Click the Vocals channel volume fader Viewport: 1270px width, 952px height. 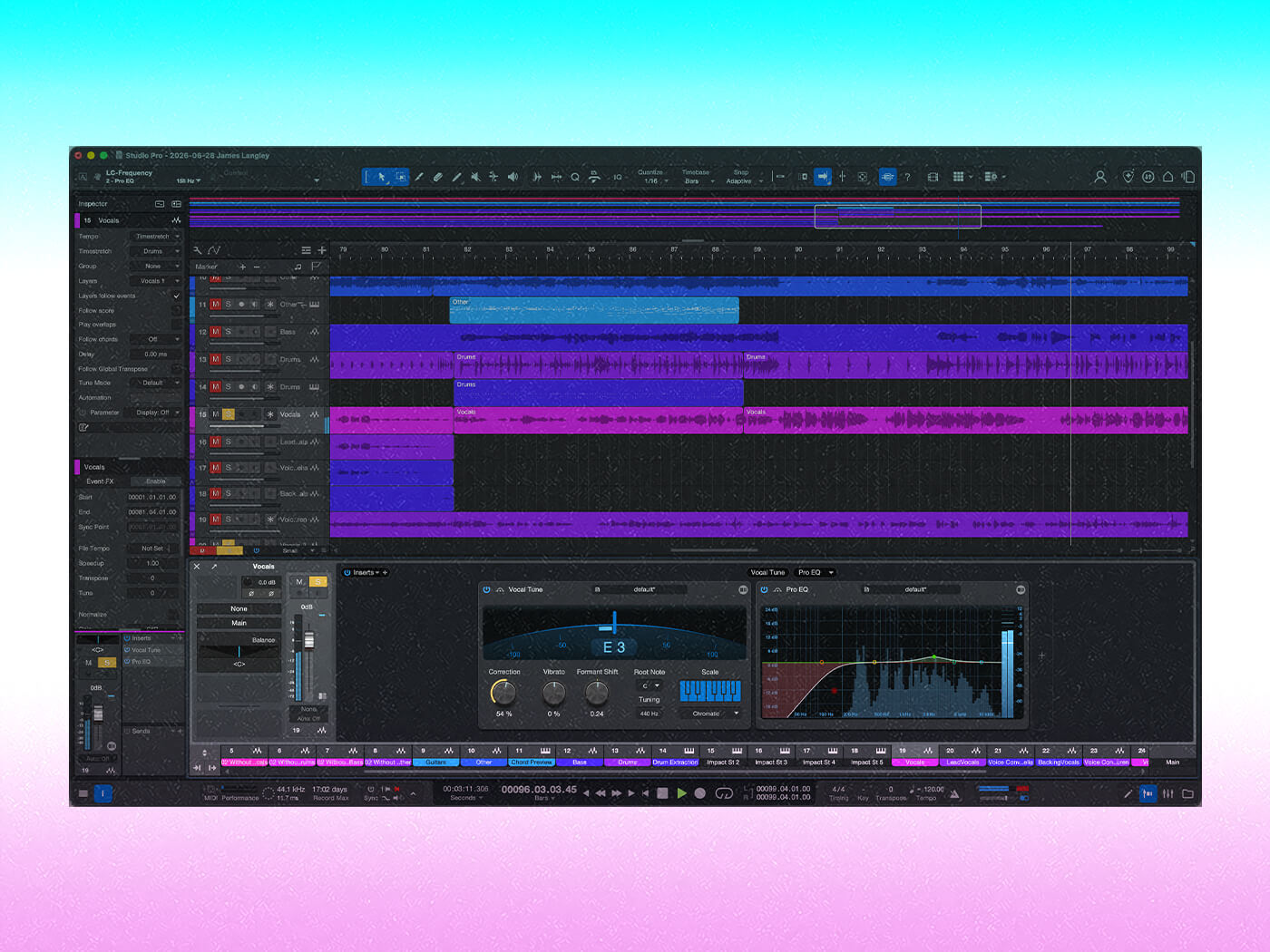click(308, 642)
